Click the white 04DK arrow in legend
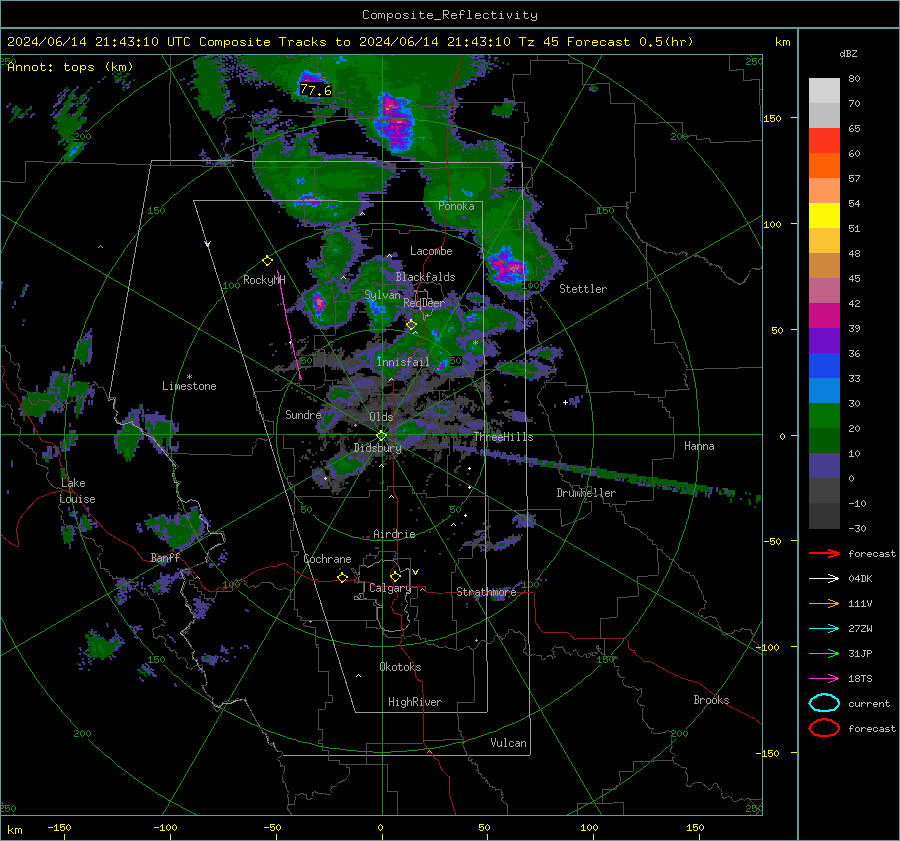Screen dimensions: 900x841 pos(824,579)
